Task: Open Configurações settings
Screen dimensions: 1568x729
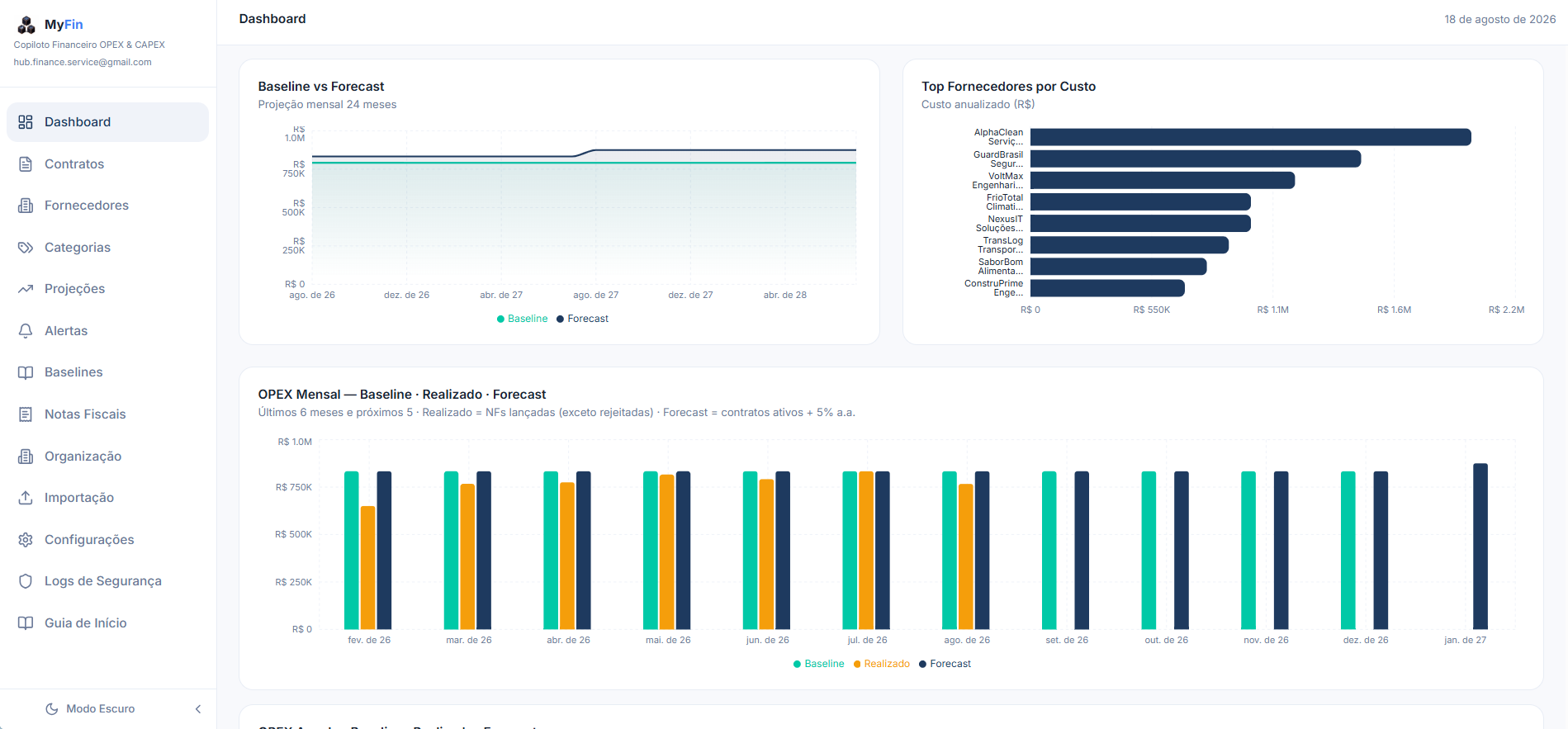Action: point(107,540)
